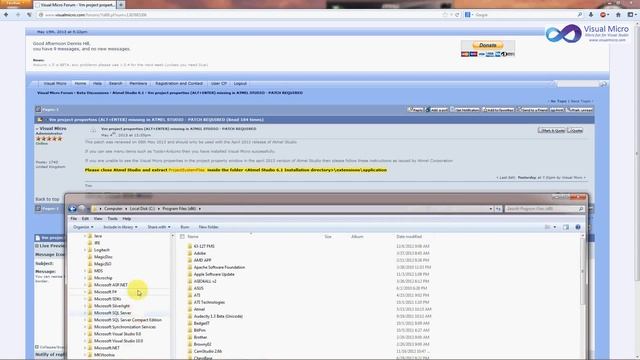
Task: Open Apache Software Foundation folder
Action: coord(219,267)
